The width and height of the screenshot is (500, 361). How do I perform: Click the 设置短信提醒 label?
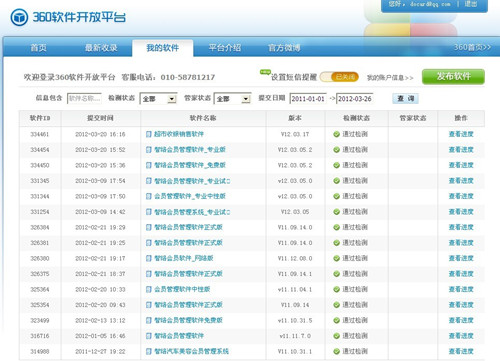click(x=294, y=77)
